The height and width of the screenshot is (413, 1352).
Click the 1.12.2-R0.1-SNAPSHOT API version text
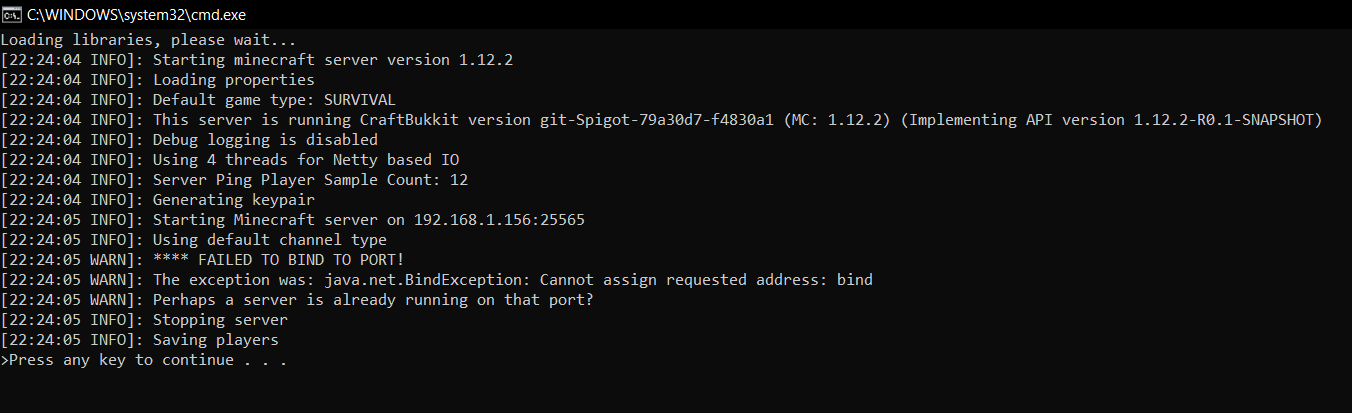click(1228, 120)
